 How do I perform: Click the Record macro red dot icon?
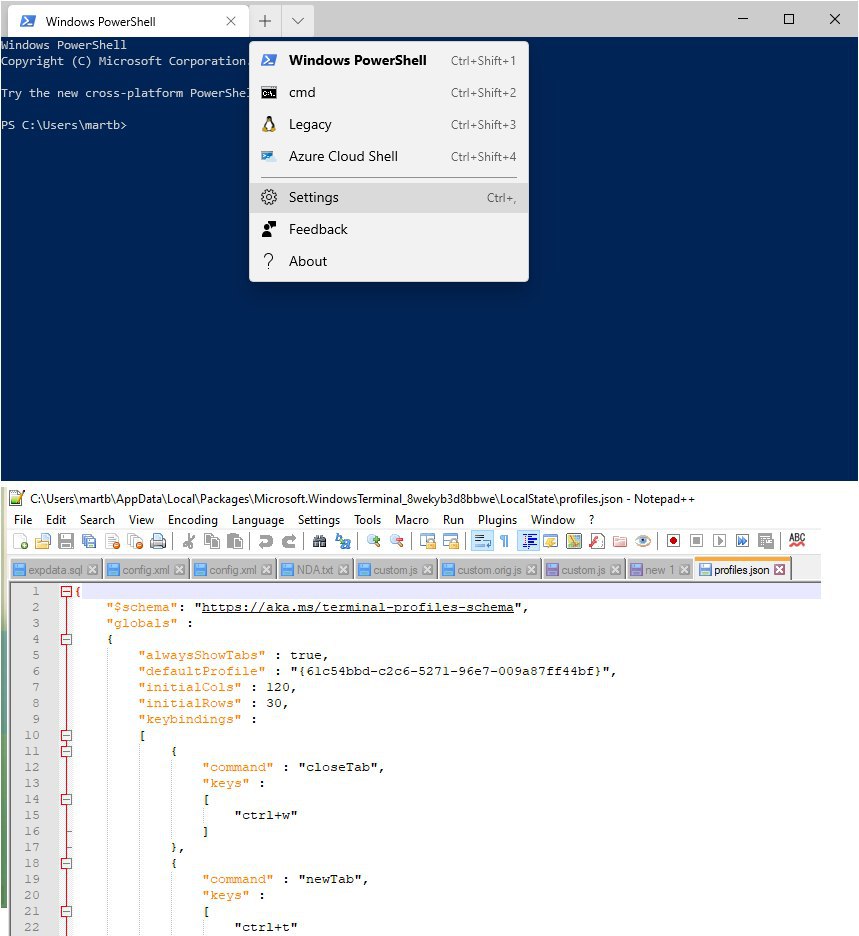pos(673,541)
